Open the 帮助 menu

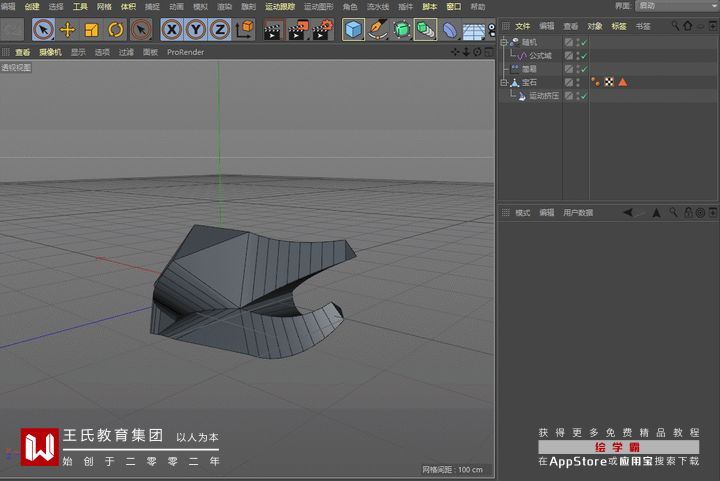(x=478, y=6)
